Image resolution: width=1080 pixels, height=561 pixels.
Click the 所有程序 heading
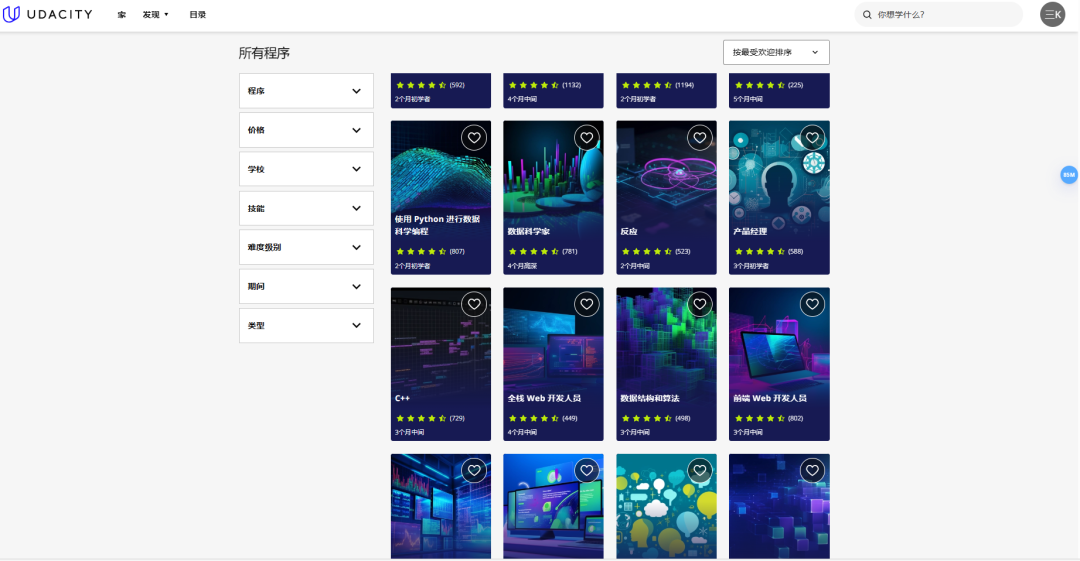(264, 53)
